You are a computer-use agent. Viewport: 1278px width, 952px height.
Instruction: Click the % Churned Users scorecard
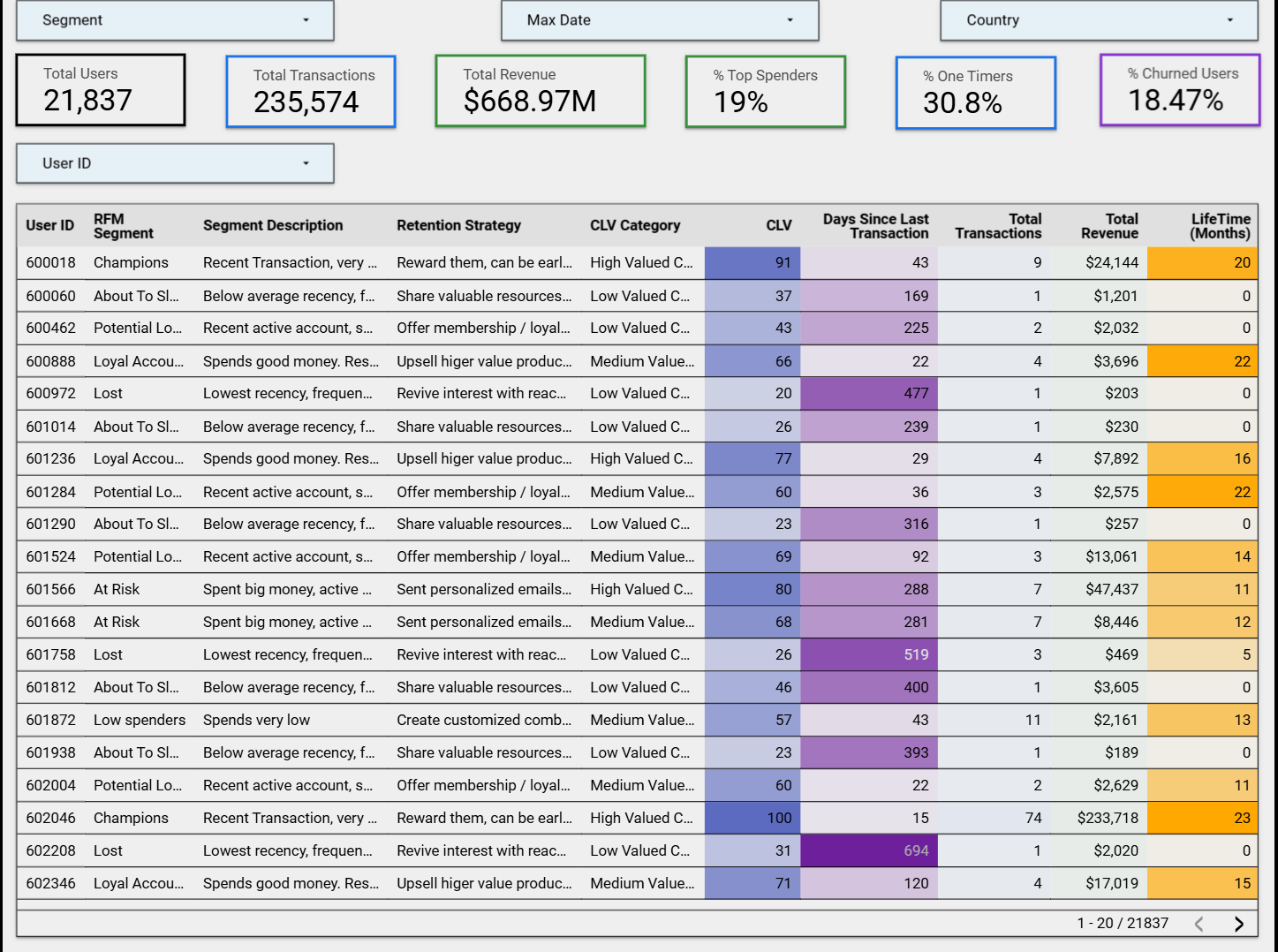[x=1180, y=90]
